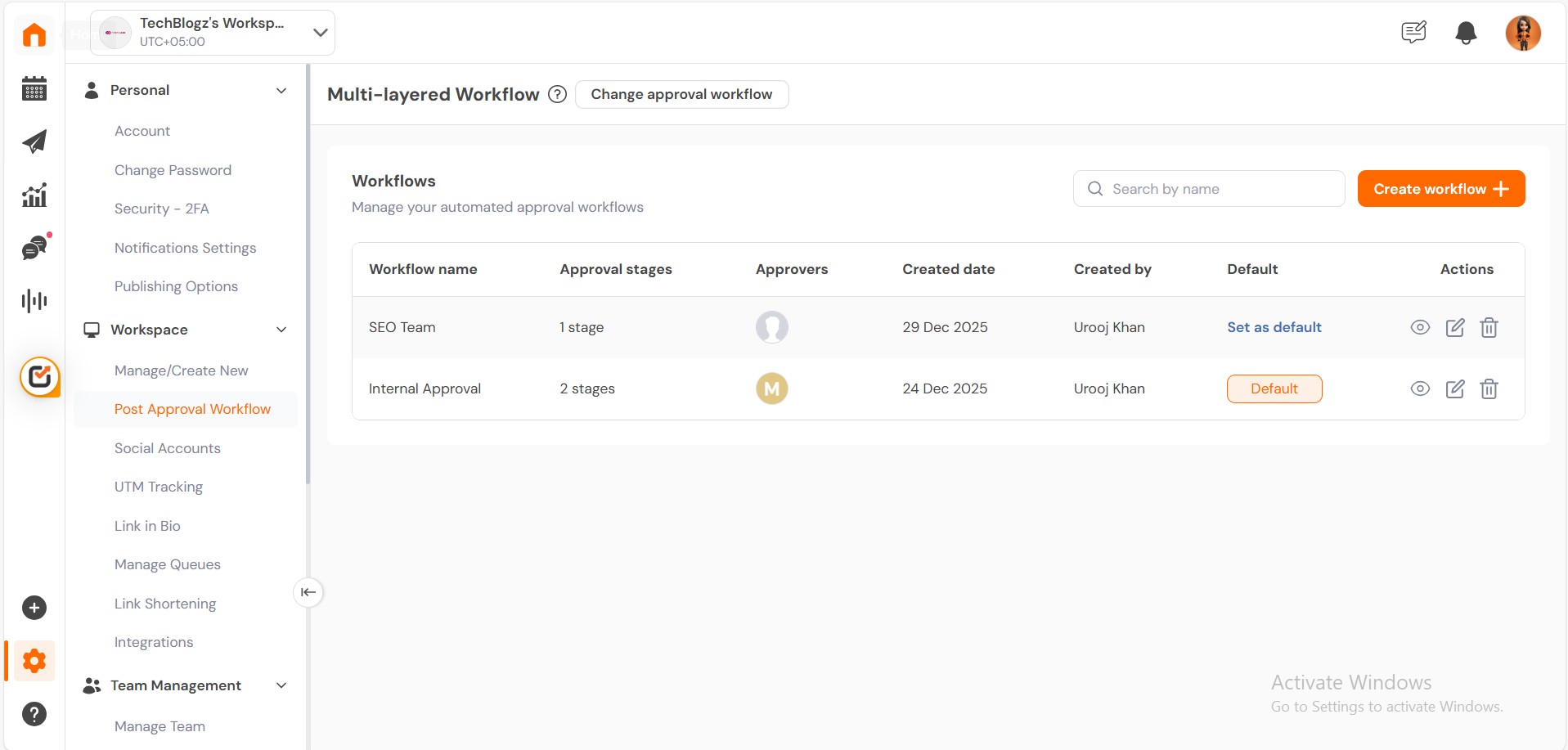The width and height of the screenshot is (1568, 750).
Task: Collapse the settings sidebar panel
Action: click(x=308, y=592)
